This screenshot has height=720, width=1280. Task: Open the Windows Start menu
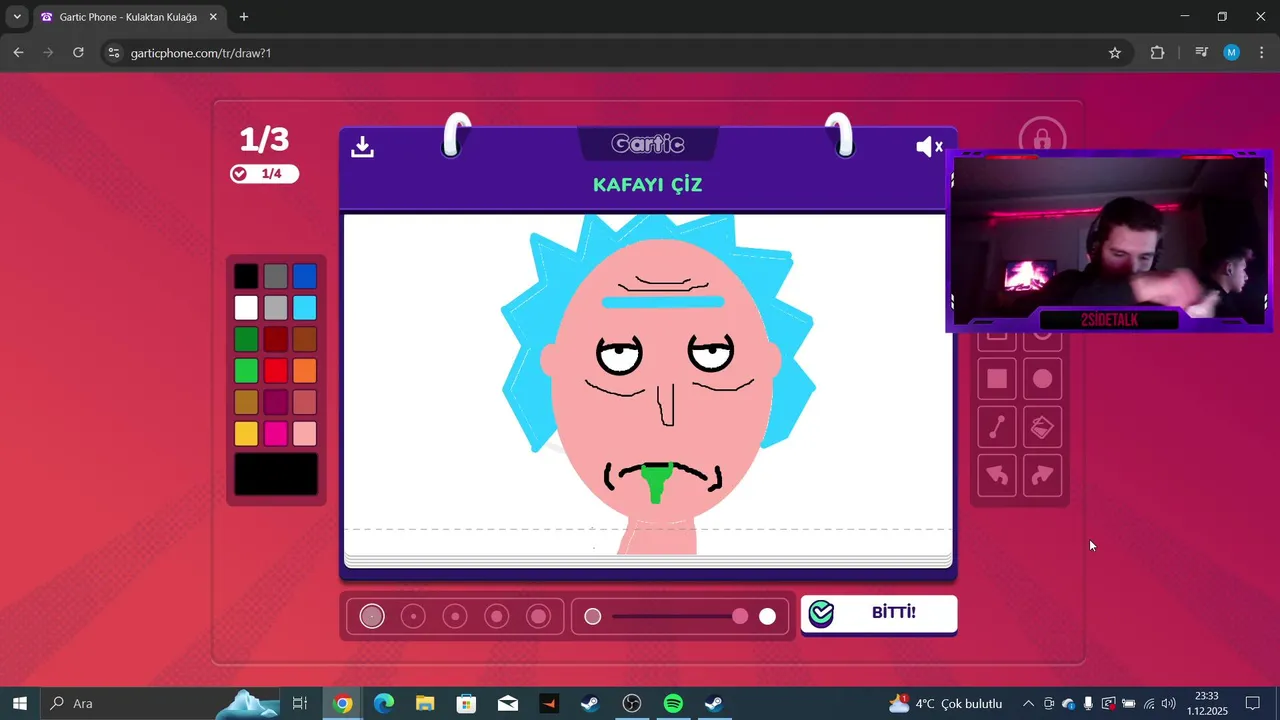coord(19,704)
